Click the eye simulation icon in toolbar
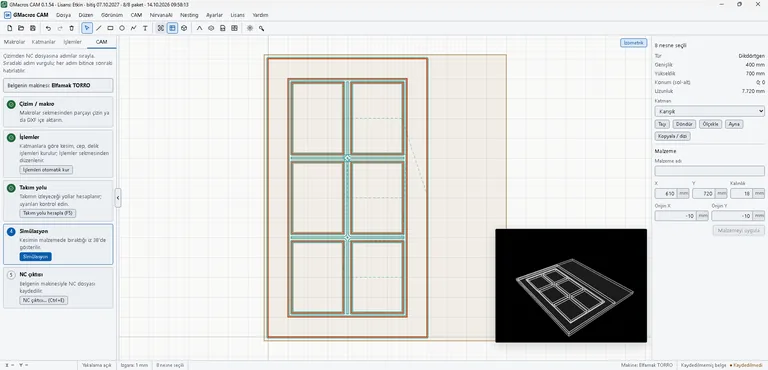This screenshot has height=370, width=768. coord(211,28)
